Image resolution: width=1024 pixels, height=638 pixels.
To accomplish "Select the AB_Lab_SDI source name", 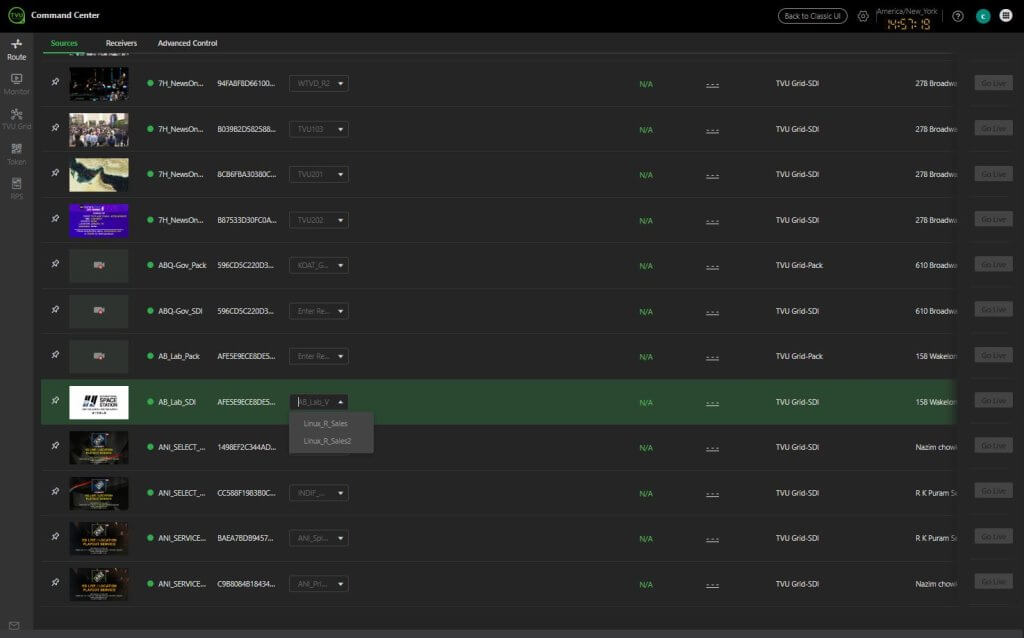I will tap(177, 402).
